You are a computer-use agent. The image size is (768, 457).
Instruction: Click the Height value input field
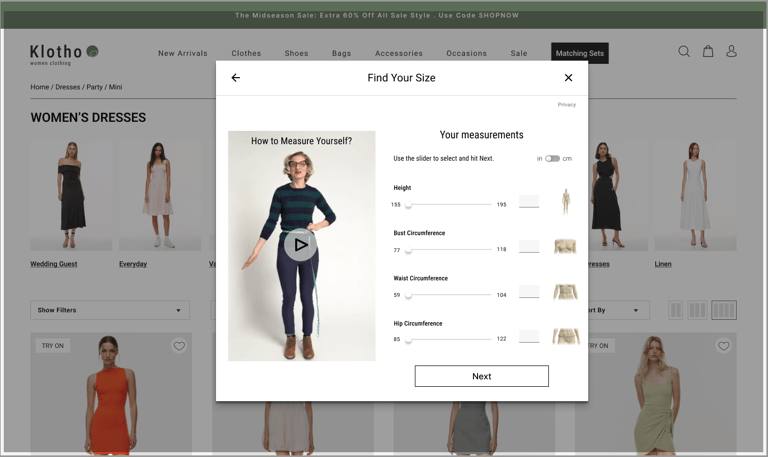529,201
